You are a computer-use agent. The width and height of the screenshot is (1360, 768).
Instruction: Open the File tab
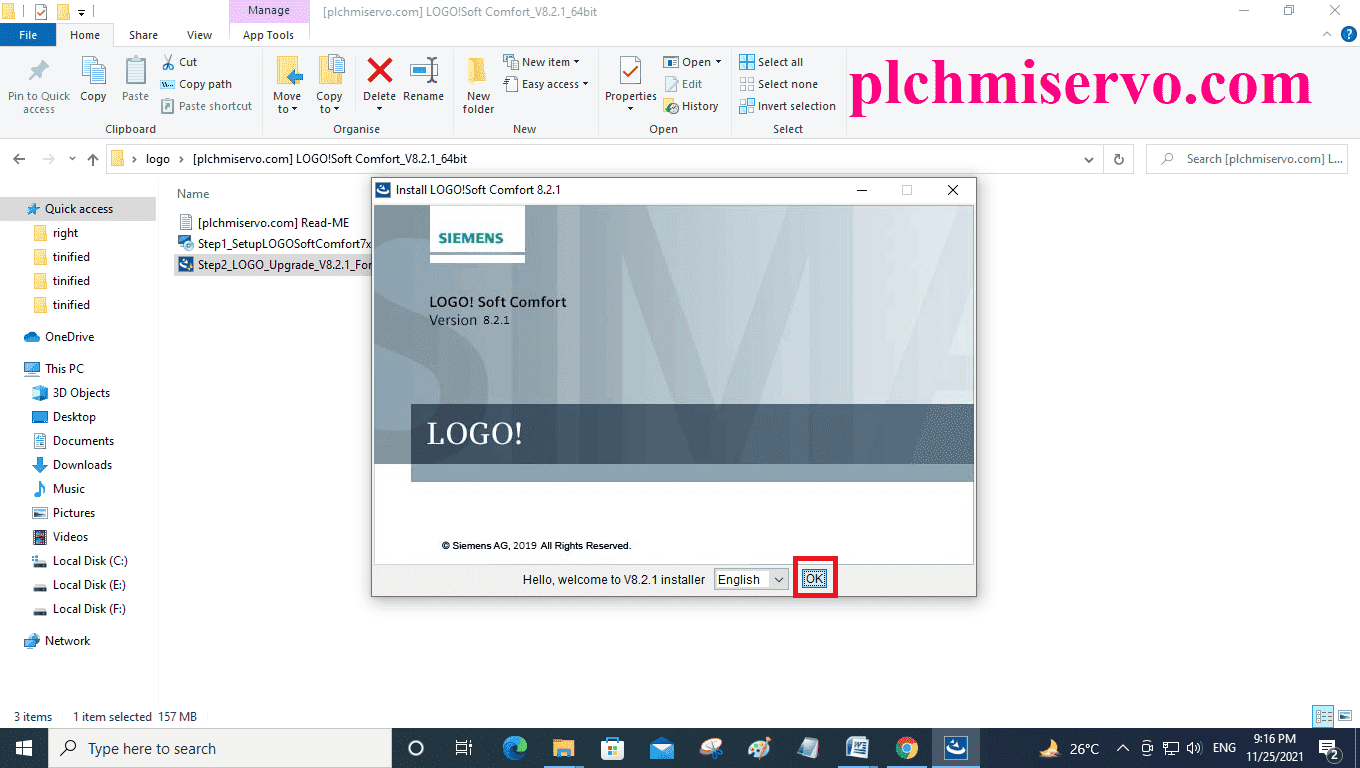(28, 35)
